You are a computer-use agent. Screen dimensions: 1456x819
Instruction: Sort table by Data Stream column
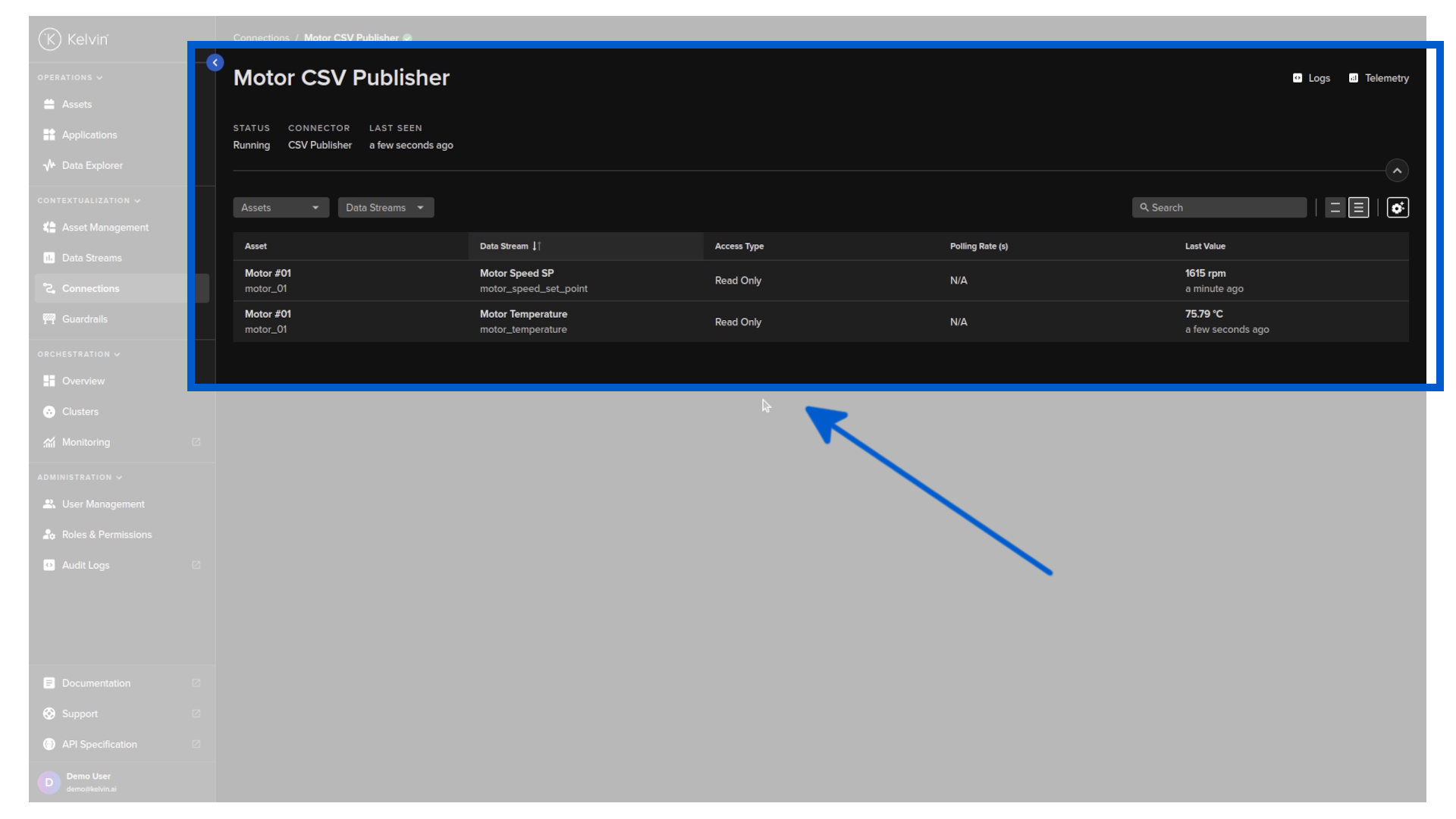pos(510,246)
